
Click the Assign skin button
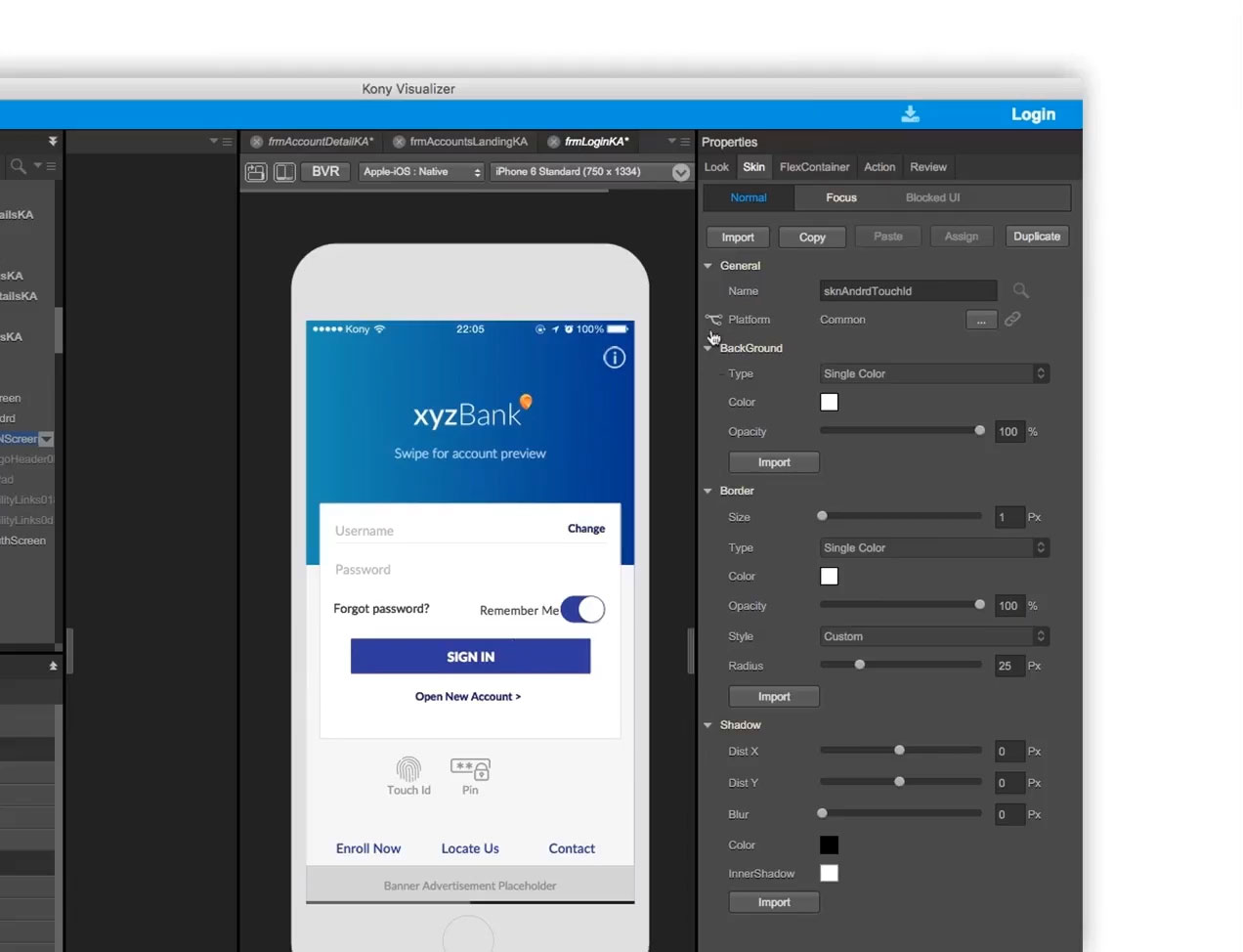click(x=962, y=237)
